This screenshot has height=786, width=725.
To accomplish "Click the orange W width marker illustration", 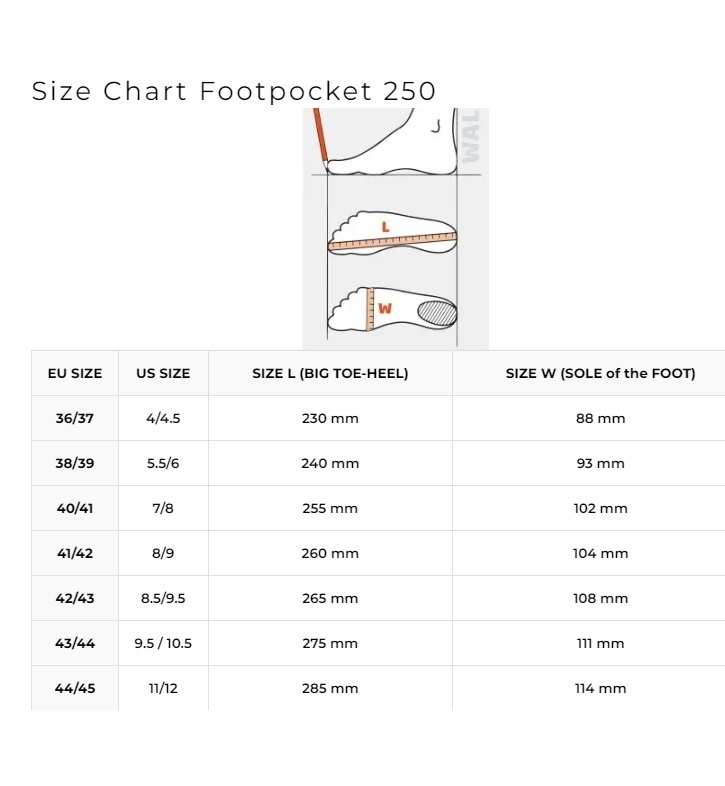I will point(371,309).
